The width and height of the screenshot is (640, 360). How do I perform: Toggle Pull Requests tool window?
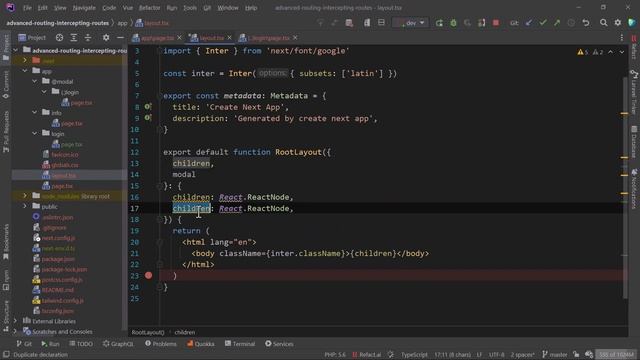pos(6,131)
